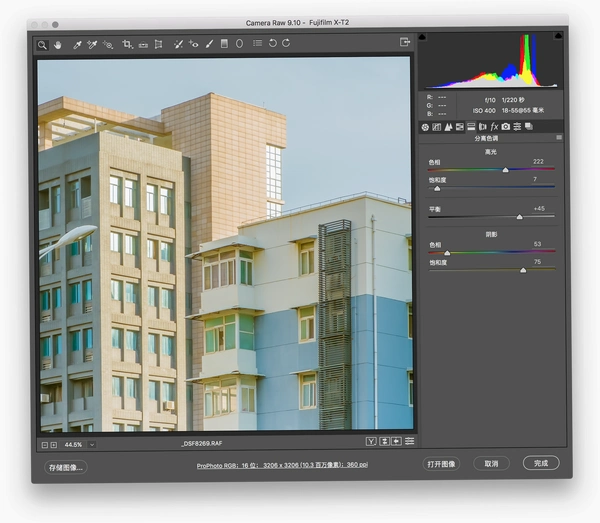The width and height of the screenshot is (600, 523).
Task: Select the Hand tool
Action: 58,45
